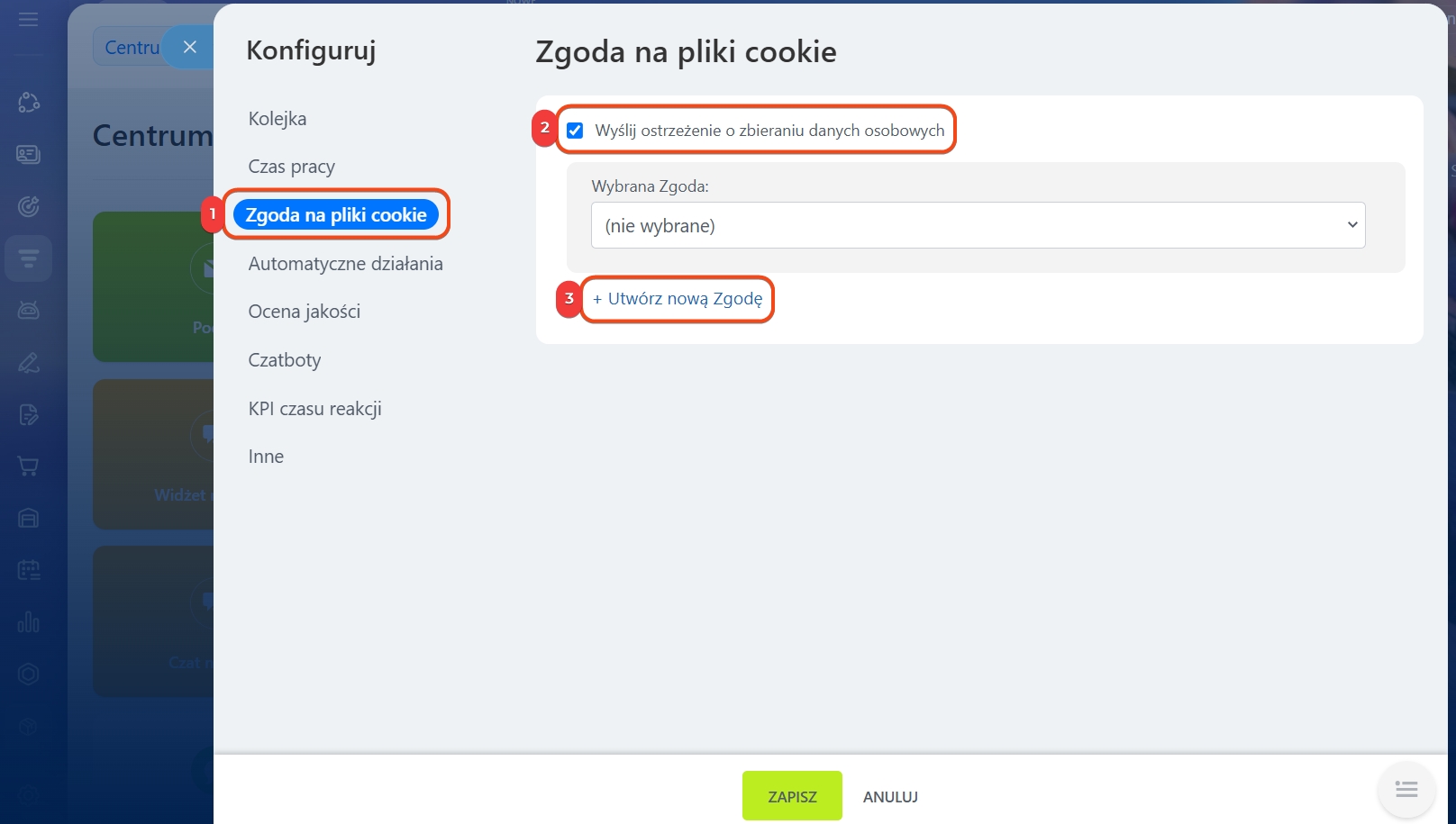The image size is (1456, 824).
Task: Open the Kolejka settings section
Action: pos(278,119)
